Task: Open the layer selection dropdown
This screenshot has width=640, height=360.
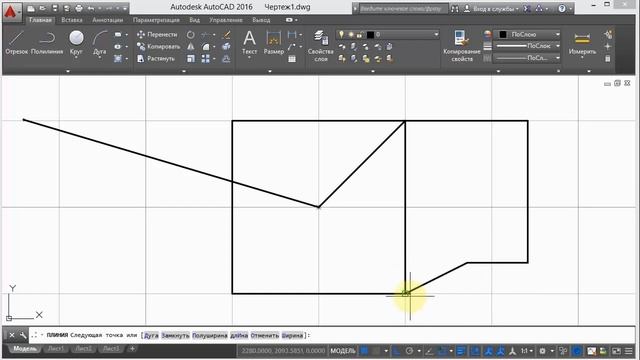Action: coord(436,35)
